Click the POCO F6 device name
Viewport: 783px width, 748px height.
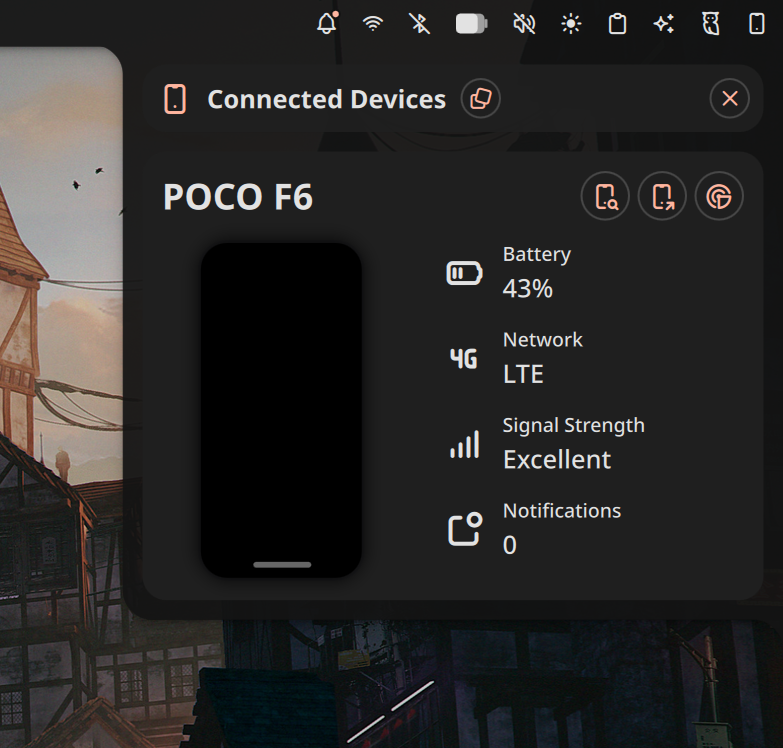[x=238, y=197]
